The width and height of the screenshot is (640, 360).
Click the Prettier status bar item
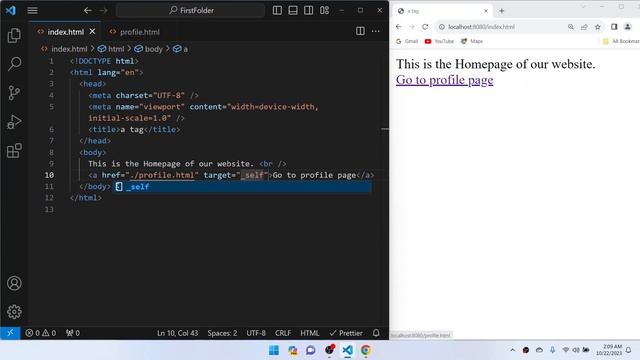coord(346,333)
